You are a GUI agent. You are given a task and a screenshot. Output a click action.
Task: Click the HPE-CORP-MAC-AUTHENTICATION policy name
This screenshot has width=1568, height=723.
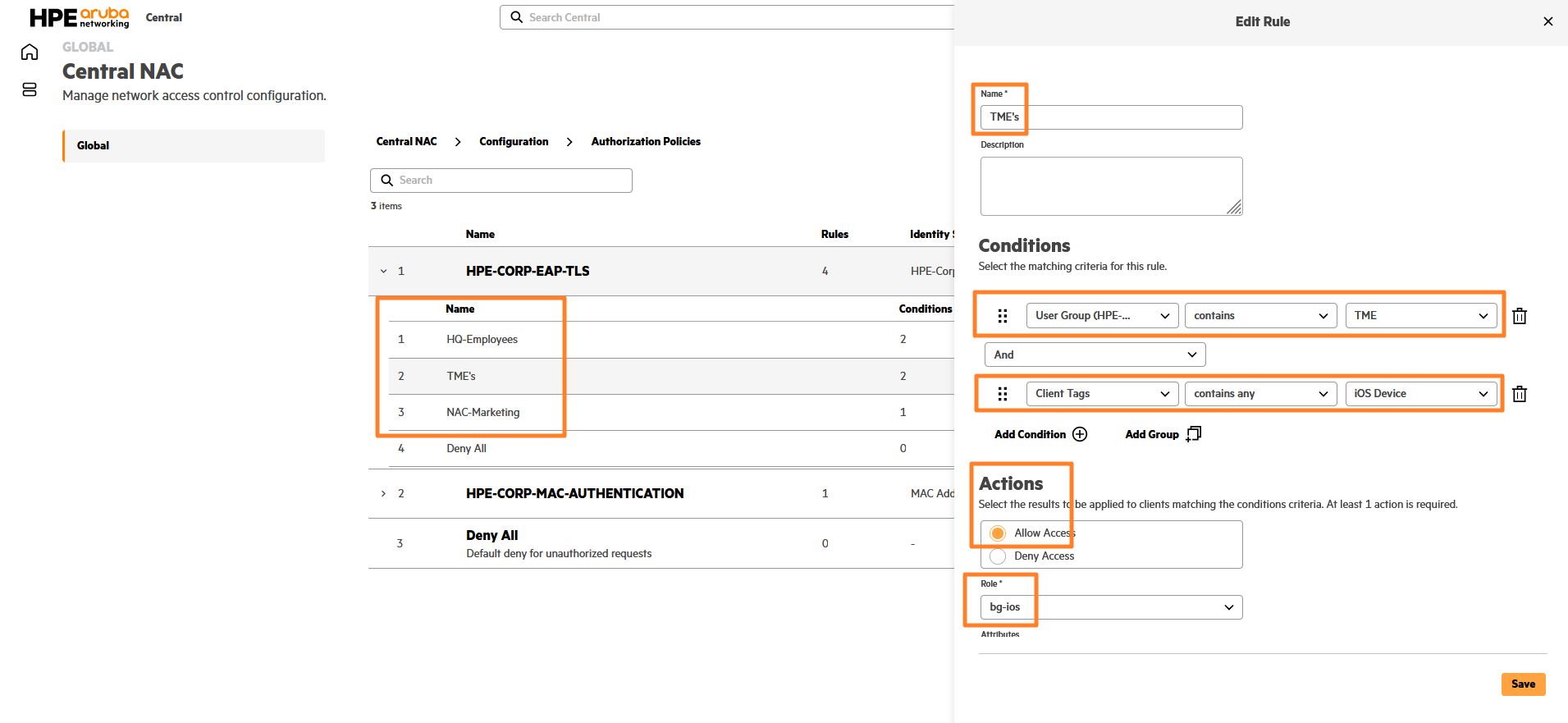(x=574, y=493)
